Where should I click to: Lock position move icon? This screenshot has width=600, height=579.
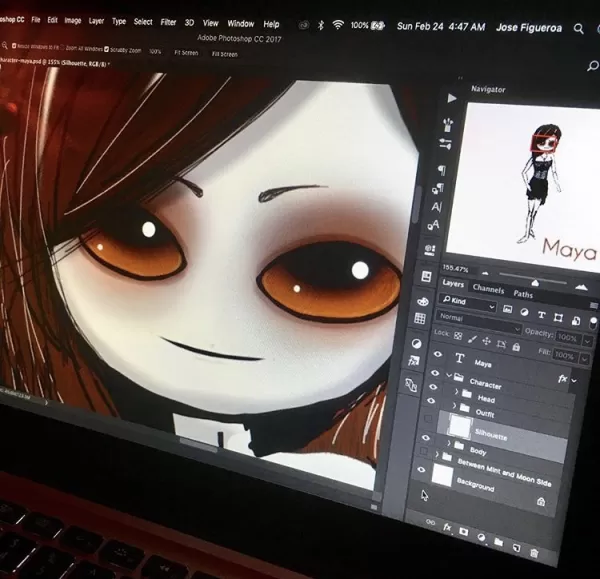point(486,341)
